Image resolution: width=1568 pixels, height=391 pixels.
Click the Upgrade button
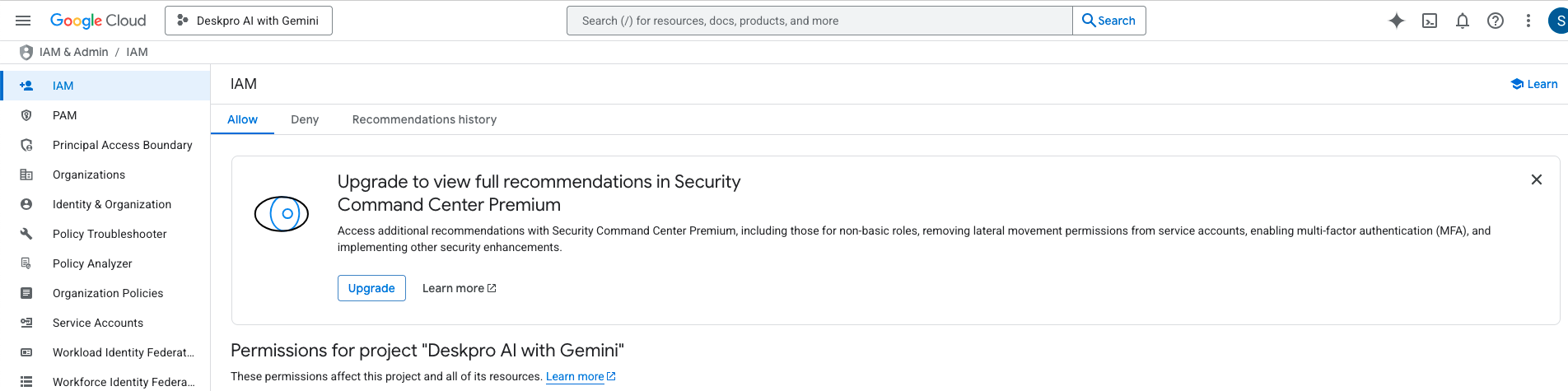coord(371,288)
